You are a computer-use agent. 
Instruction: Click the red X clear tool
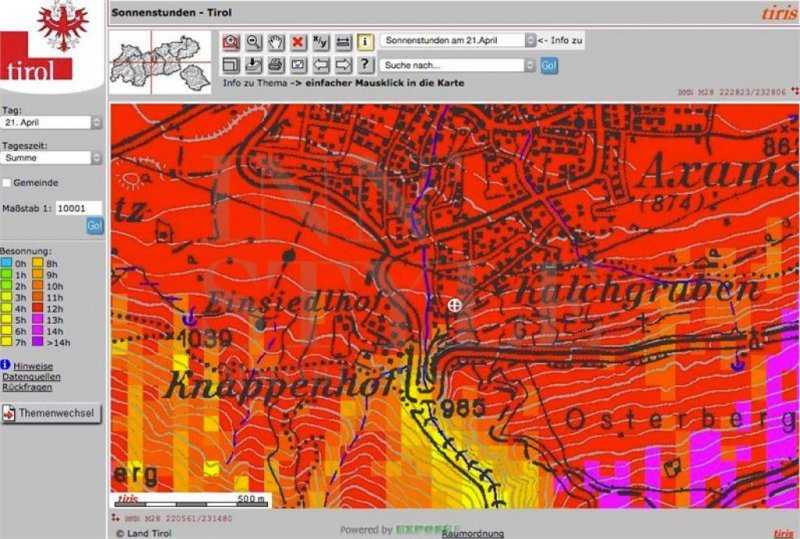pos(297,42)
